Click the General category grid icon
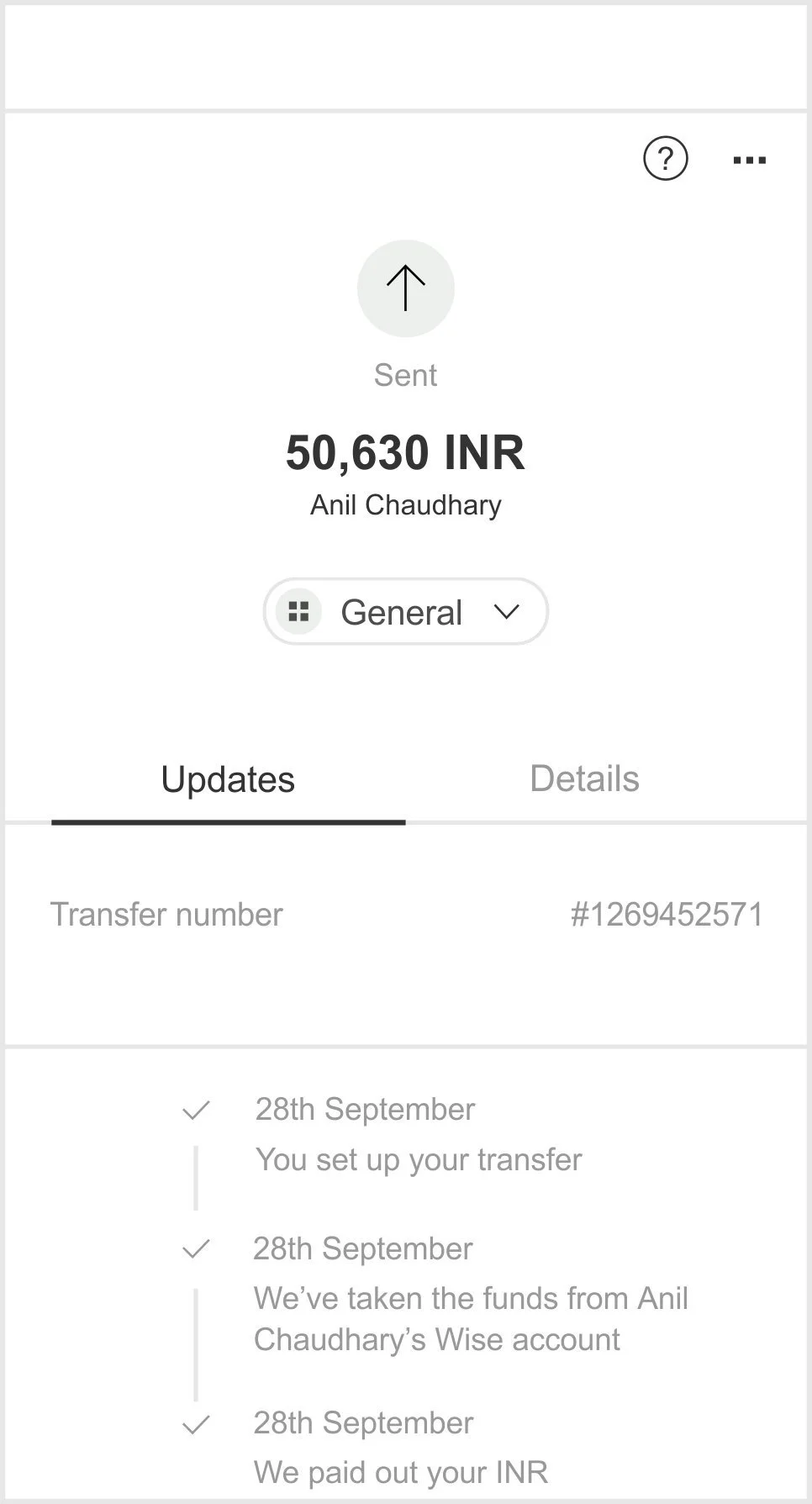The width and height of the screenshot is (812, 1504). [299, 611]
